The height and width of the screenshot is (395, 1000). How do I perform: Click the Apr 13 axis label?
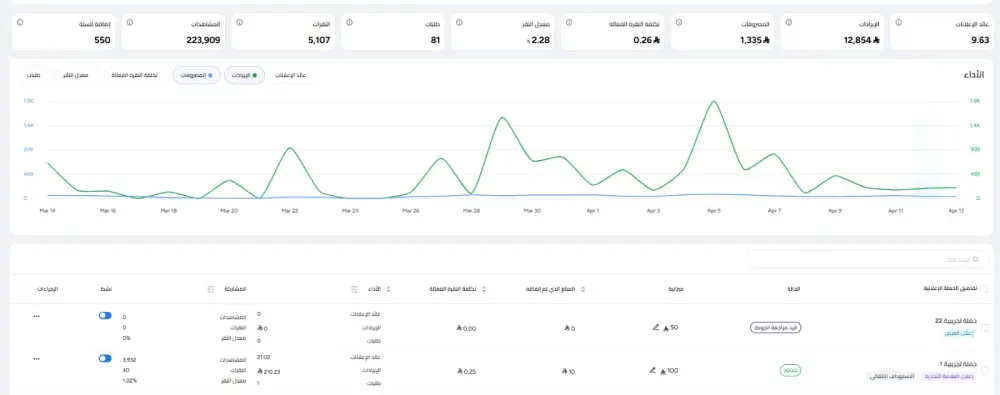(955, 210)
